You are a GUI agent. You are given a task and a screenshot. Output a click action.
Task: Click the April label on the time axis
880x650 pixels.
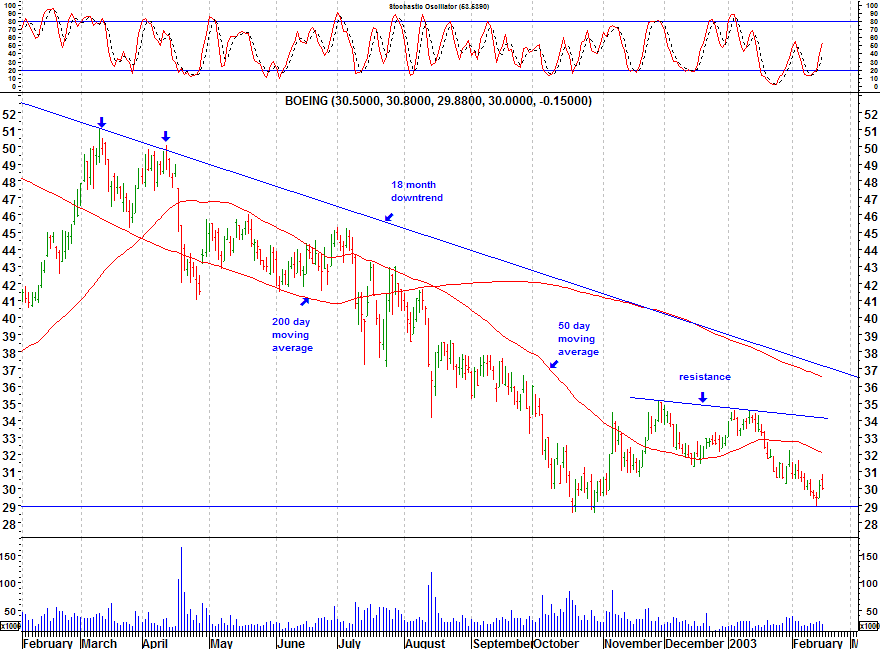coord(154,643)
